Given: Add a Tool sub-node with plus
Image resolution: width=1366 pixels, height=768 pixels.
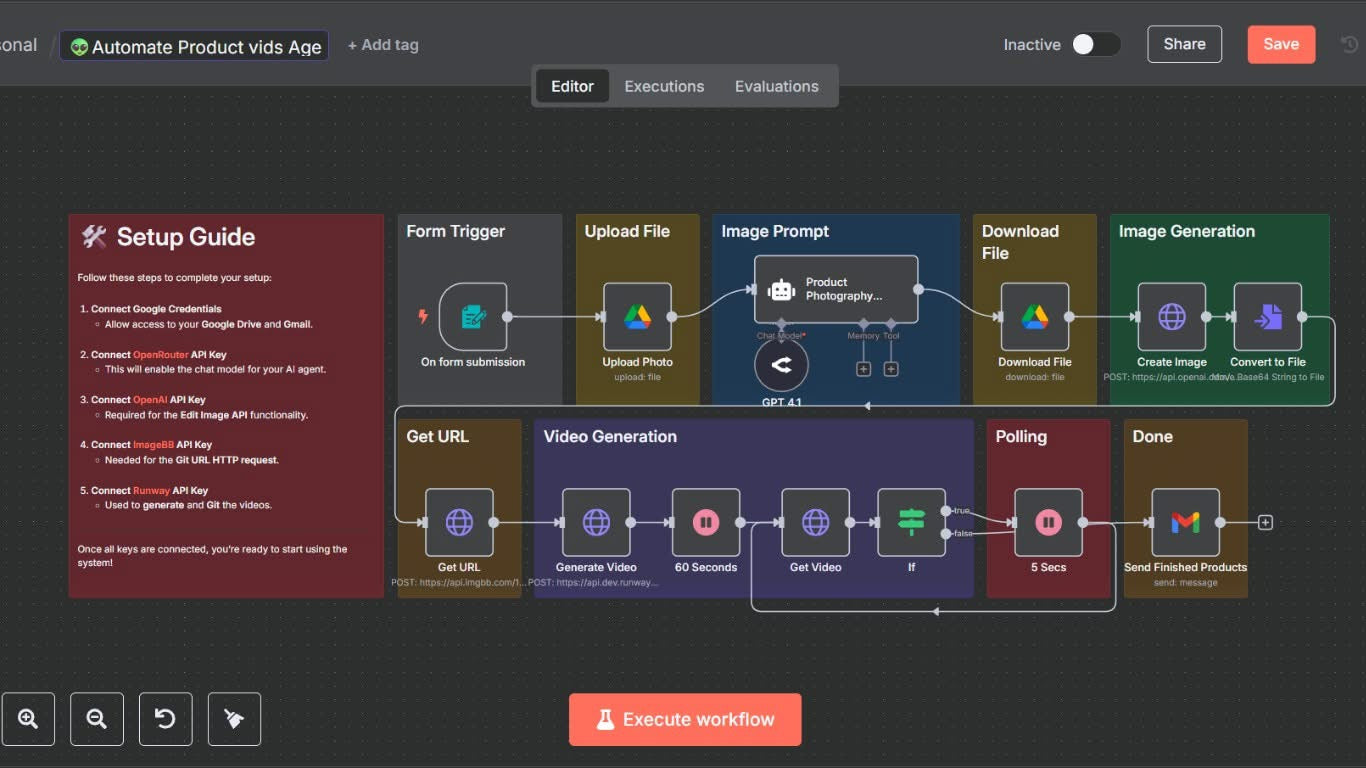Looking at the screenshot, I should (891, 369).
